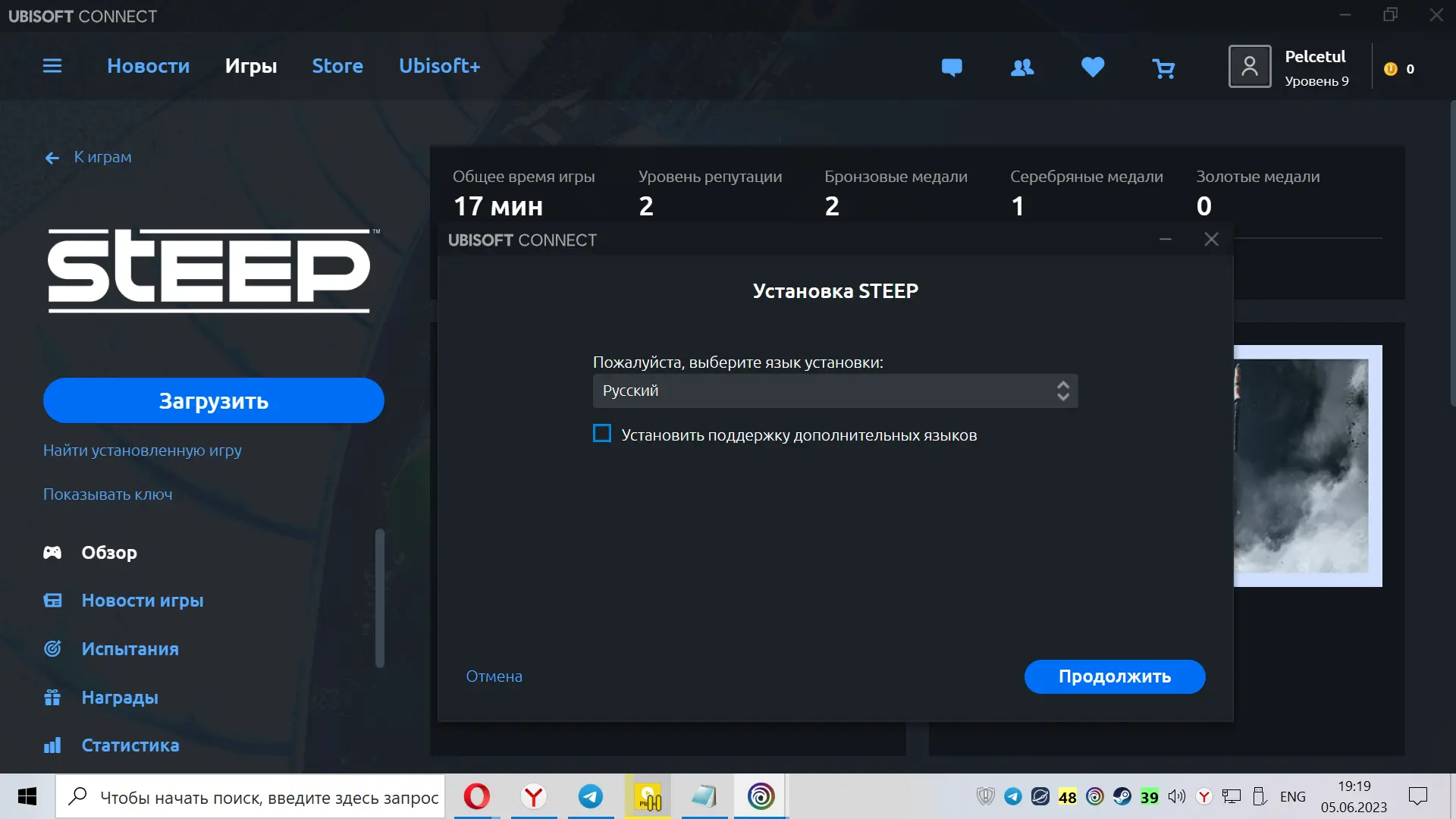Click the network monitor tray icon

coord(1232,796)
